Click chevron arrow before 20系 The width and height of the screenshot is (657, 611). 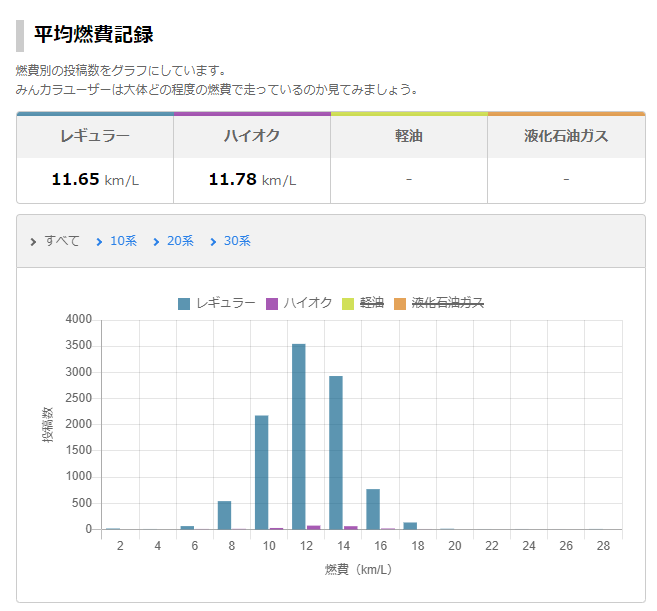pos(156,242)
